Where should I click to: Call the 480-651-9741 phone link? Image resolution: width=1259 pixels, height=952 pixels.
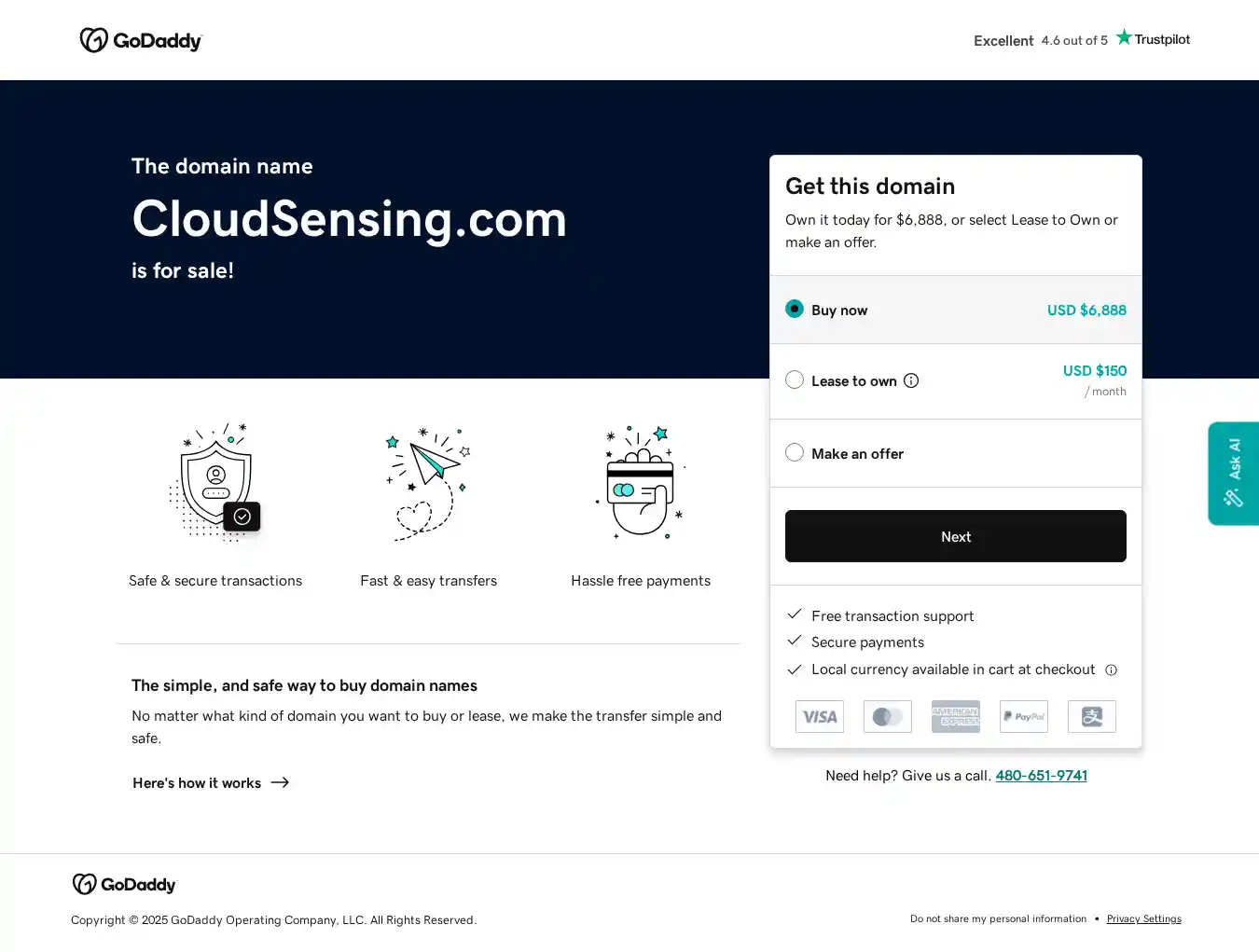coord(1041,776)
